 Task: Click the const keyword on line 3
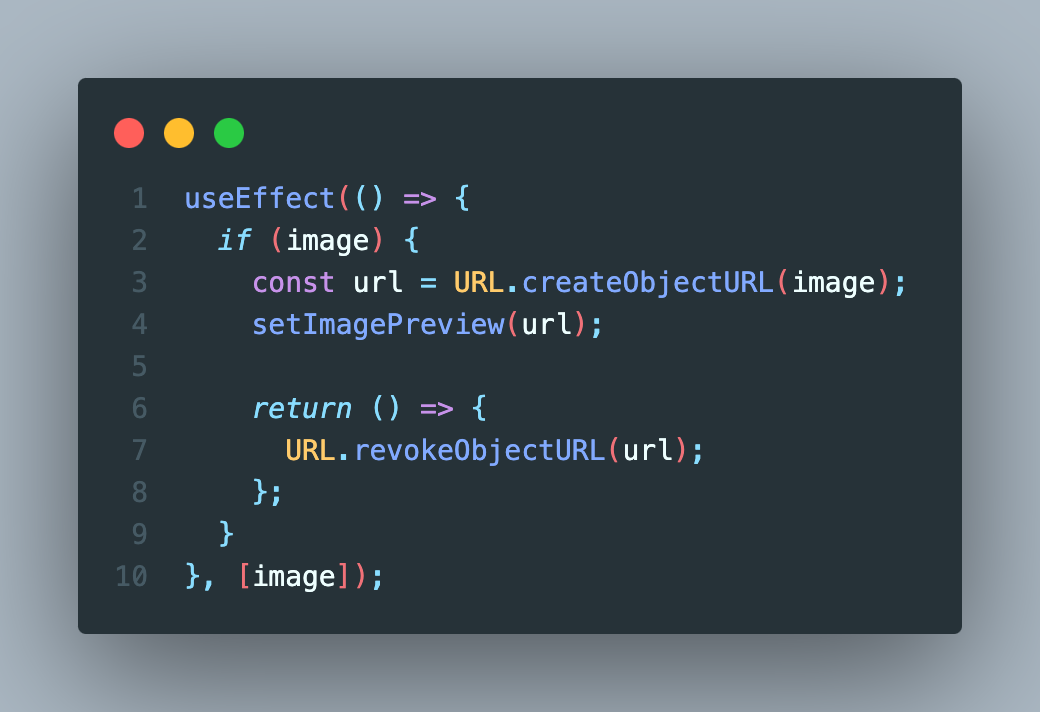[x=293, y=283]
